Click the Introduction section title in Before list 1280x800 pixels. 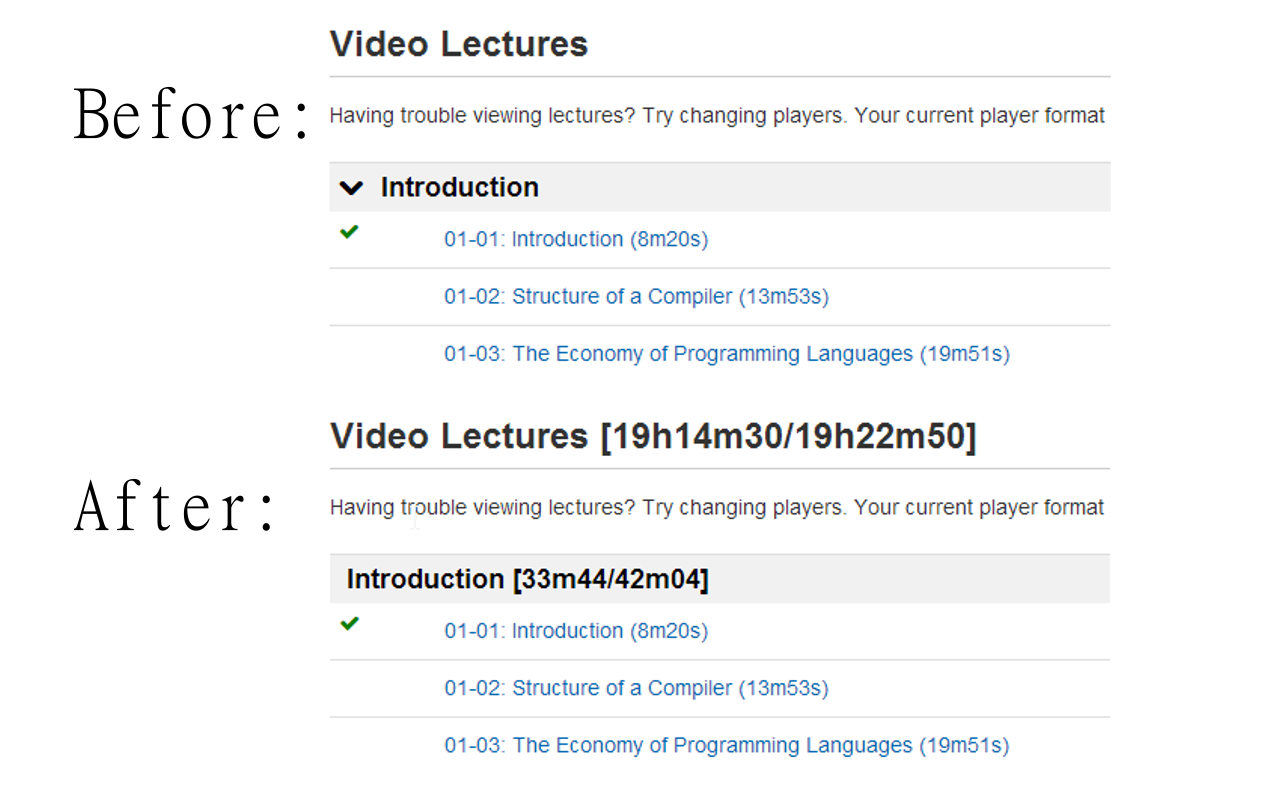pos(459,187)
